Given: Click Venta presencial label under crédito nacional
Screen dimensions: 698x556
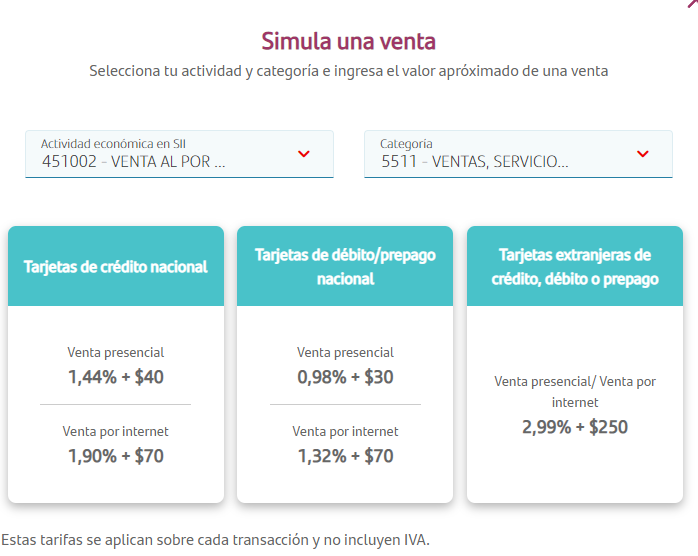Looking at the screenshot, I should (116, 352).
